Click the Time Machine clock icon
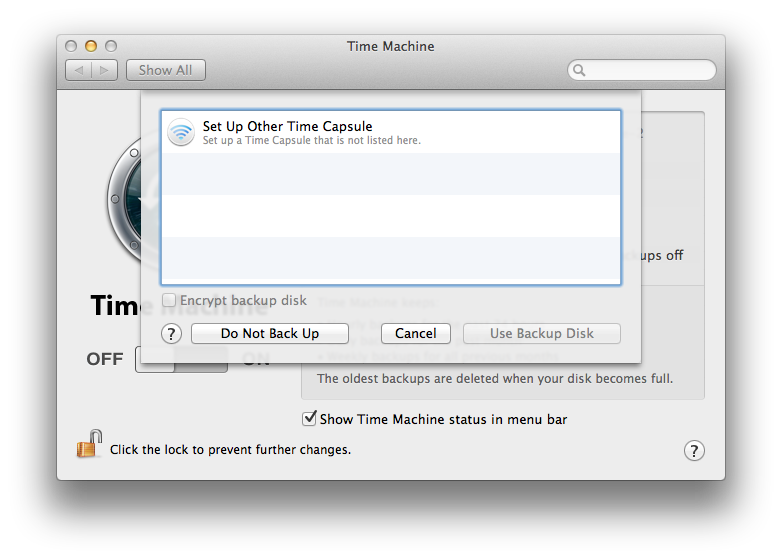This screenshot has width=782, height=559. coord(124,199)
